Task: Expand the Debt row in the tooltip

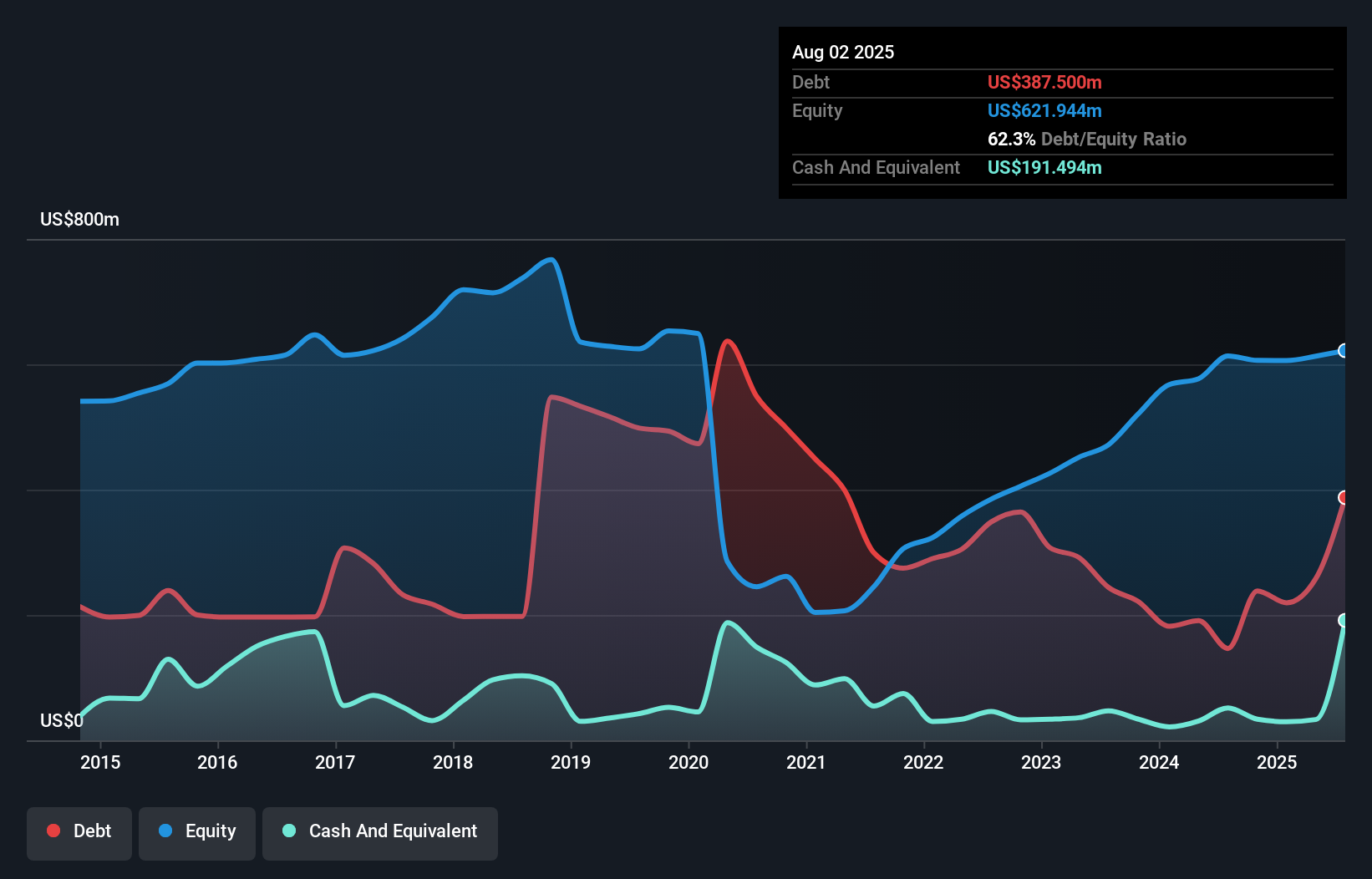Action: coord(810,83)
